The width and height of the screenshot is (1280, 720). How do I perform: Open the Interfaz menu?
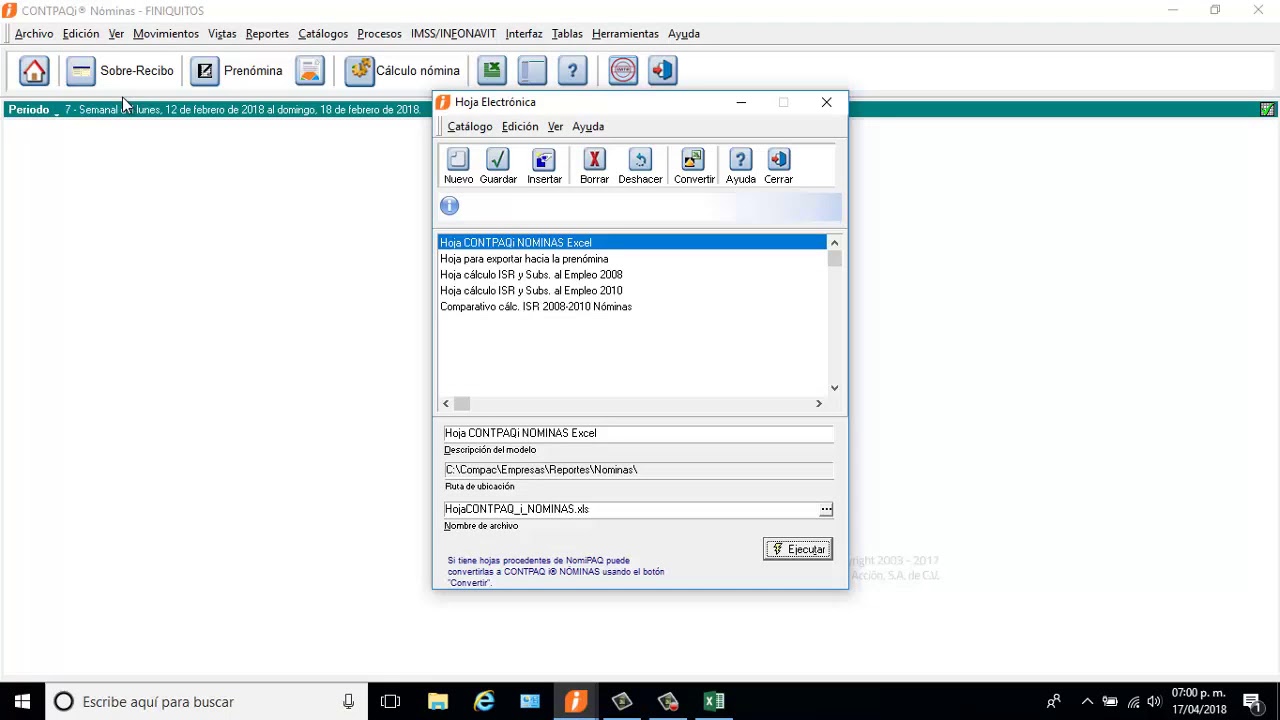coord(524,34)
